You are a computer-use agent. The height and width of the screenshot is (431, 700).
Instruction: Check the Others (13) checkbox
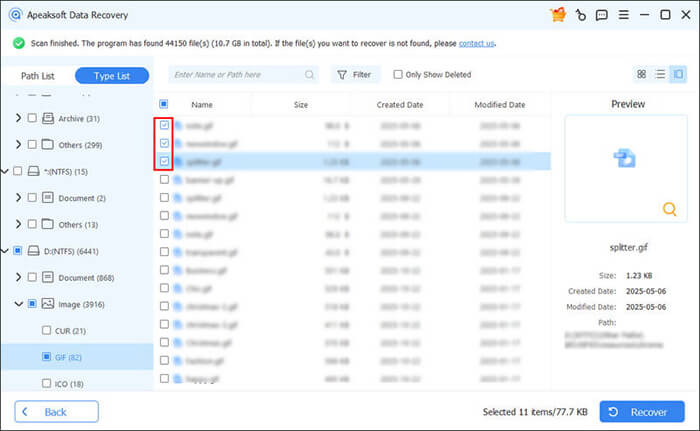(32, 224)
